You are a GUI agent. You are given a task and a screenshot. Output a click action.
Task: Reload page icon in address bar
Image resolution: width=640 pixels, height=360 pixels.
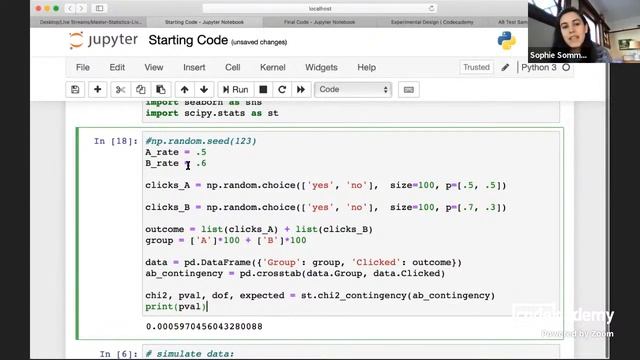click(431, 8)
